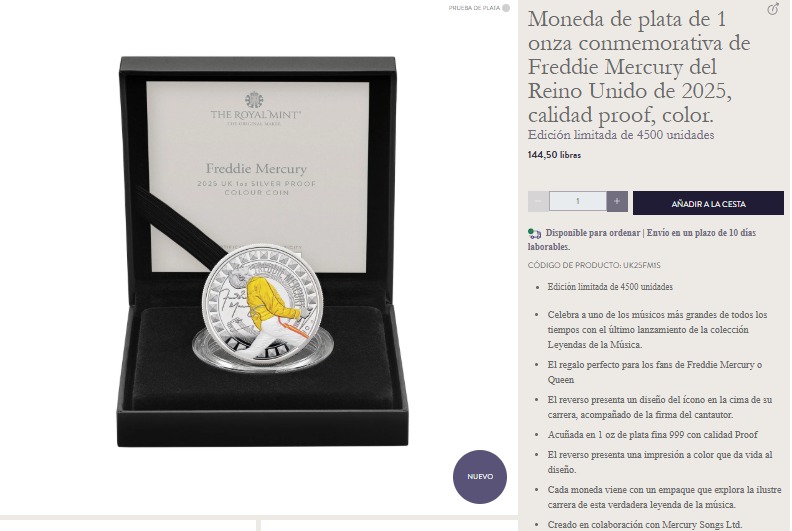Click the 'Disponible para ordenar' availability text
Viewport: 792px width, 531px height.
(593, 233)
